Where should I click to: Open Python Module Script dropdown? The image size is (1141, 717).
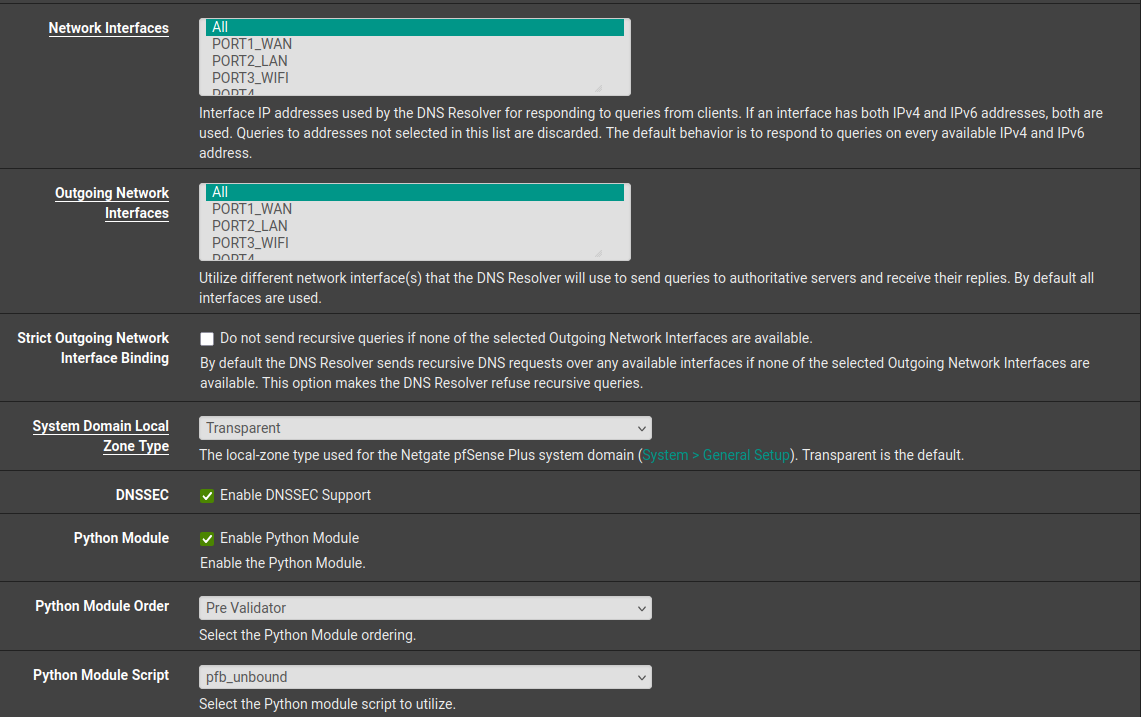pos(425,677)
